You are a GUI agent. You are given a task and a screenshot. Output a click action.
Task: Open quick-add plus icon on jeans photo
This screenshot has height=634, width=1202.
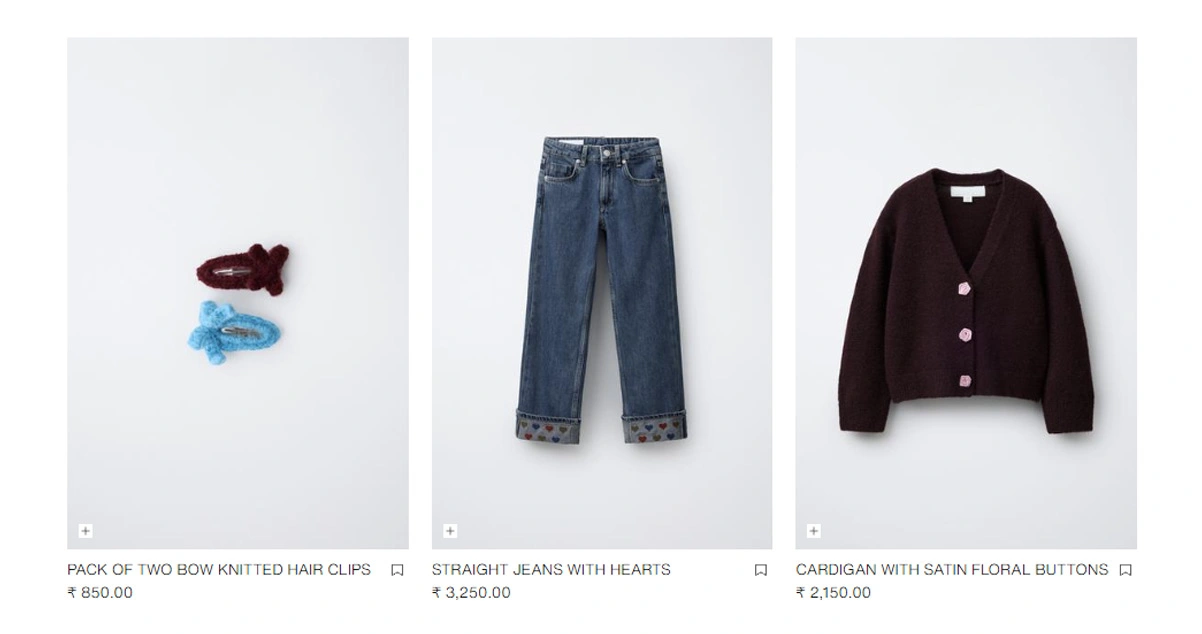pyautogui.click(x=450, y=531)
